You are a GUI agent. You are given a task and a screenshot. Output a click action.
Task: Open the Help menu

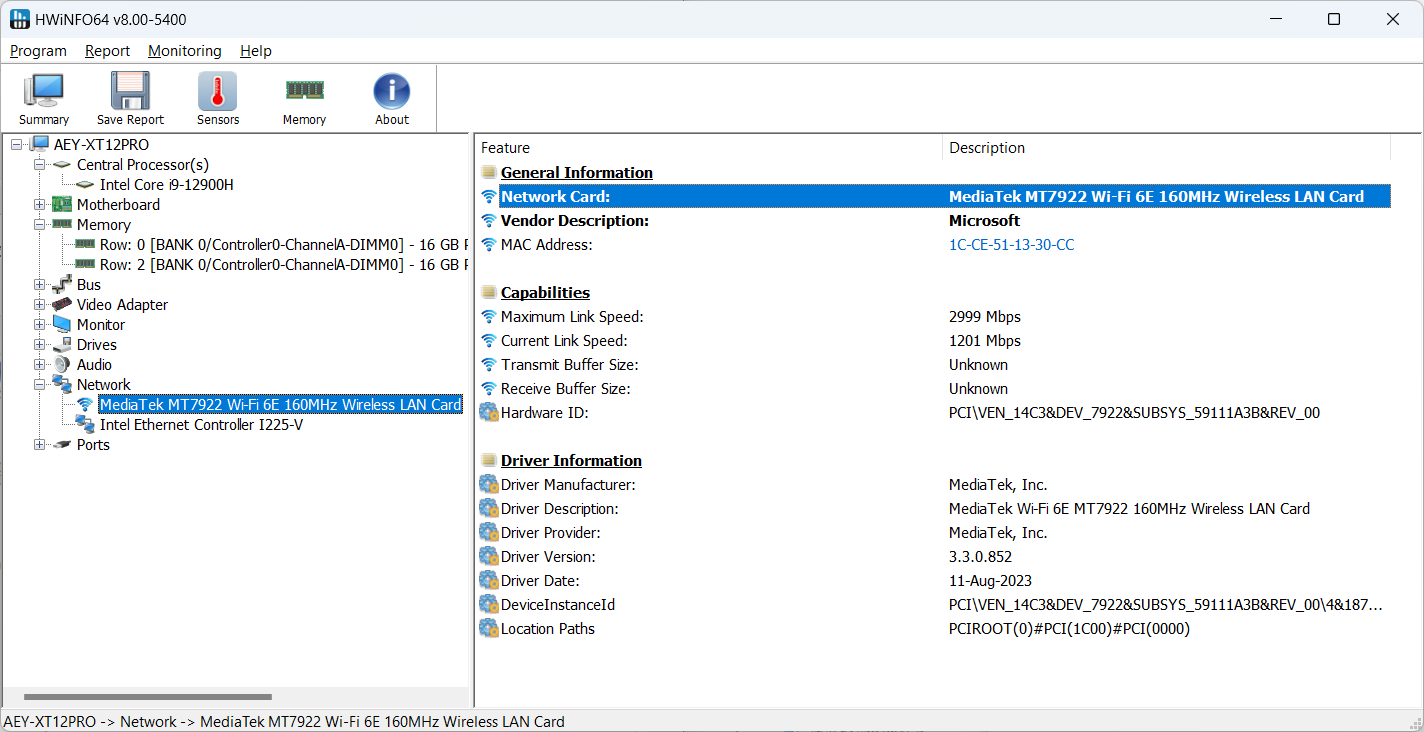(256, 51)
